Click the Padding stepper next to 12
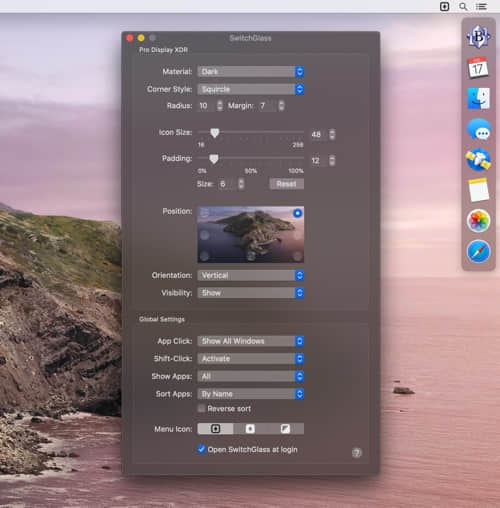The image size is (500, 508). point(332,160)
